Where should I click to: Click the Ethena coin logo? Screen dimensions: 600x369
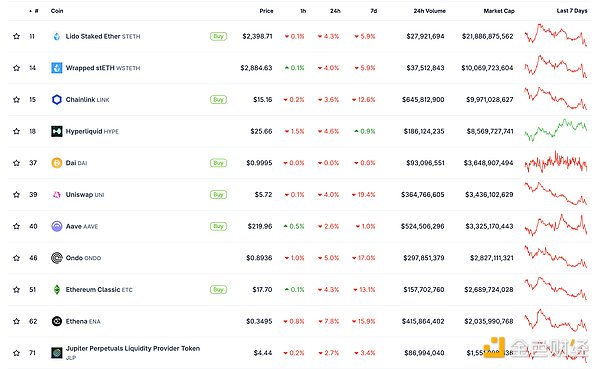click(x=57, y=321)
